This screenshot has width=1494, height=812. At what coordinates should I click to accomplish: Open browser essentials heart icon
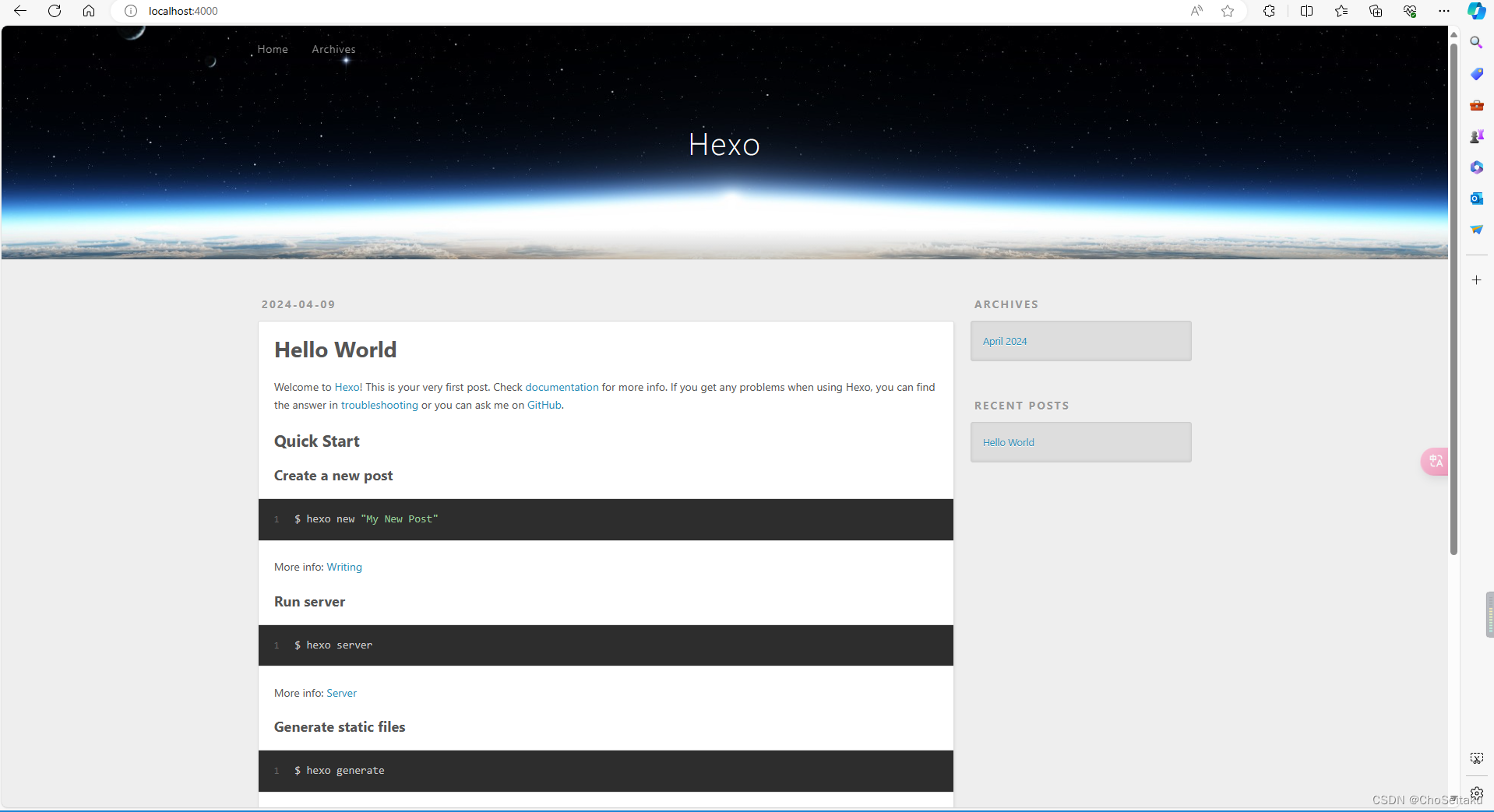coord(1409,11)
